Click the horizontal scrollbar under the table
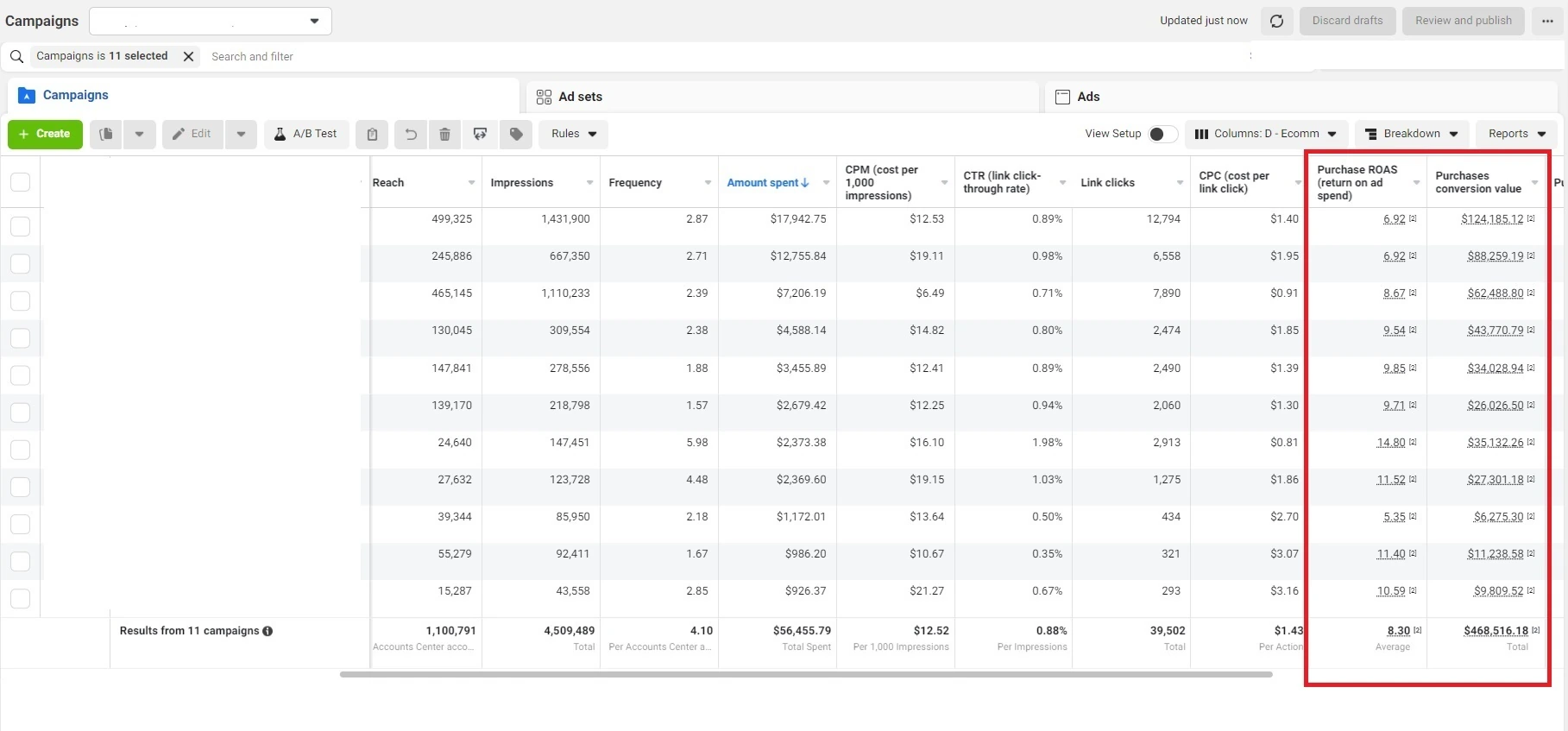This screenshot has width=1568, height=731. [805, 674]
